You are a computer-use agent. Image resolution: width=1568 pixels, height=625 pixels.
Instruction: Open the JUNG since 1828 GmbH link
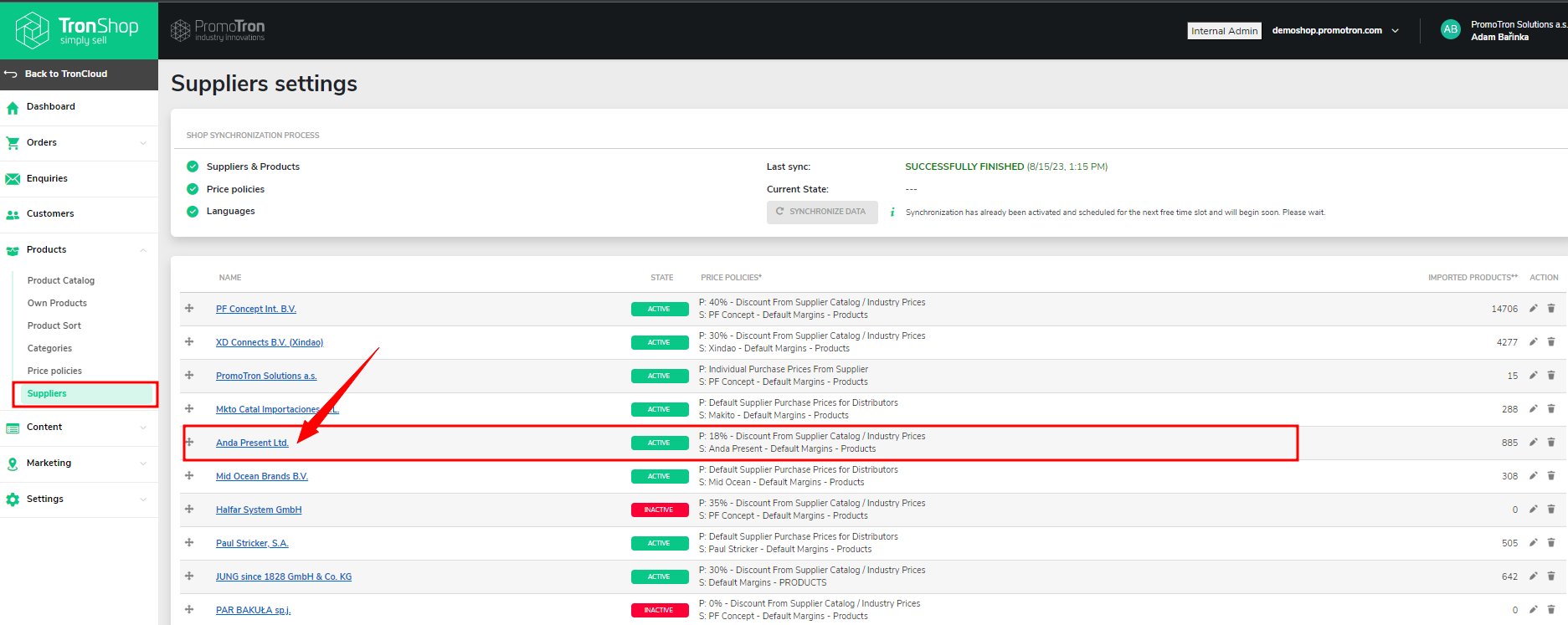point(284,576)
